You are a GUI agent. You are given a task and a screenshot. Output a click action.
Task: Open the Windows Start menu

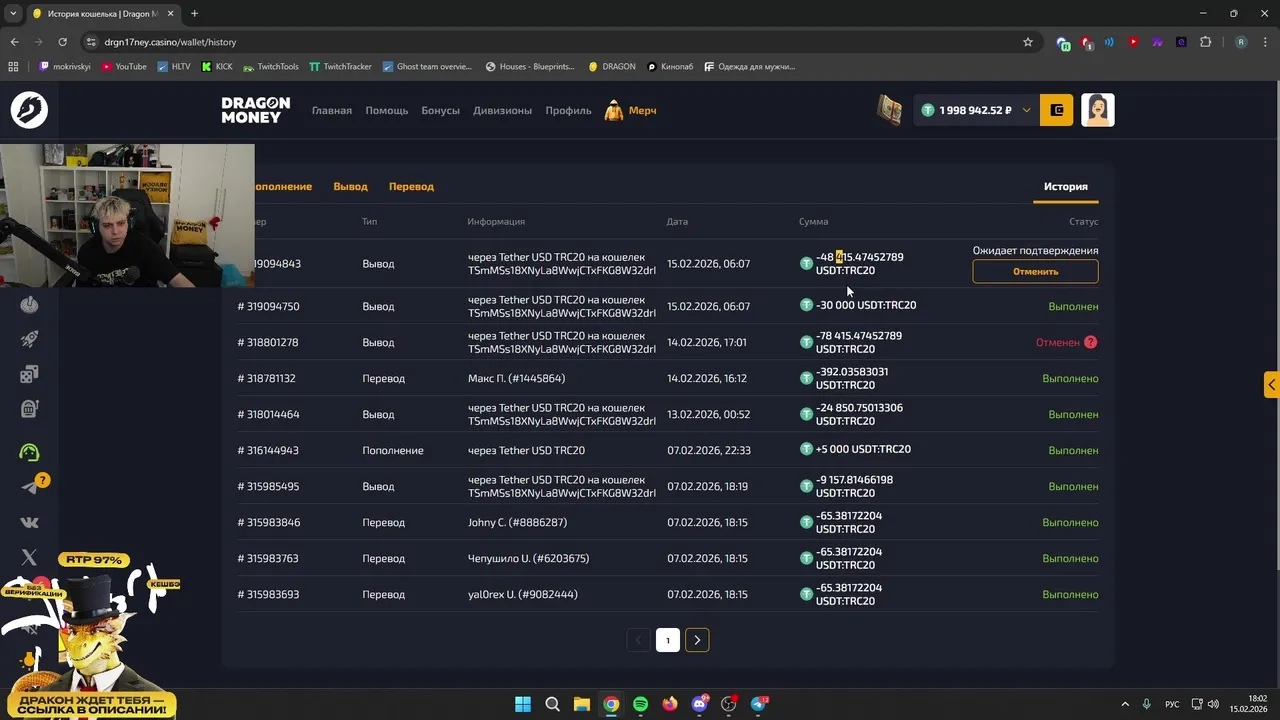tap(523, 704)
